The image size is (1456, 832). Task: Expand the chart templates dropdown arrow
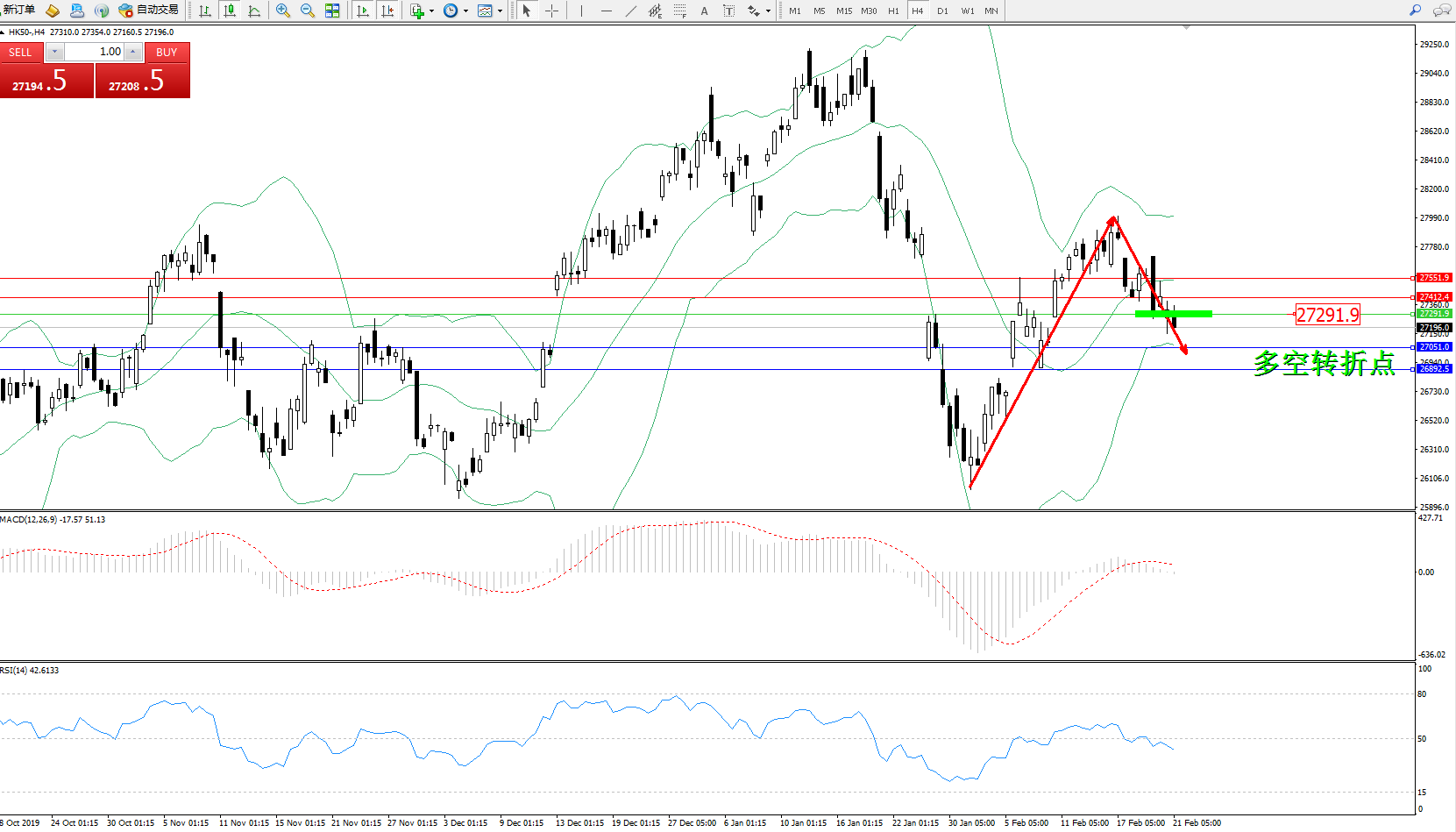pos(500,11)
